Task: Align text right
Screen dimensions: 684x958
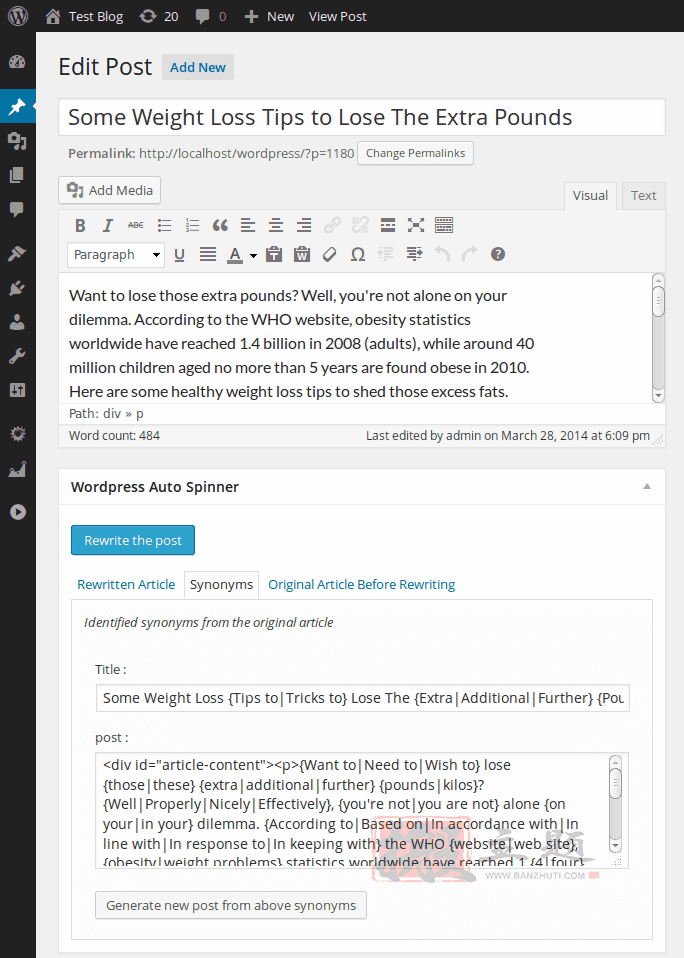Action: [304, 225]
